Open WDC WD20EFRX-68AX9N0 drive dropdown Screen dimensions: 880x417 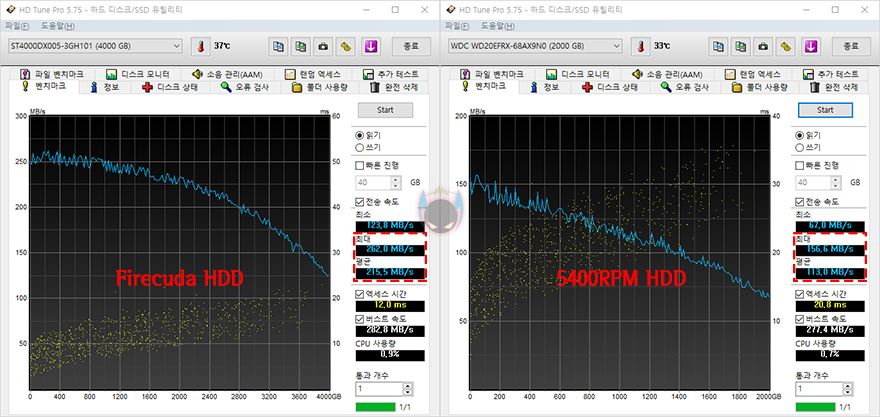(535, 46)
